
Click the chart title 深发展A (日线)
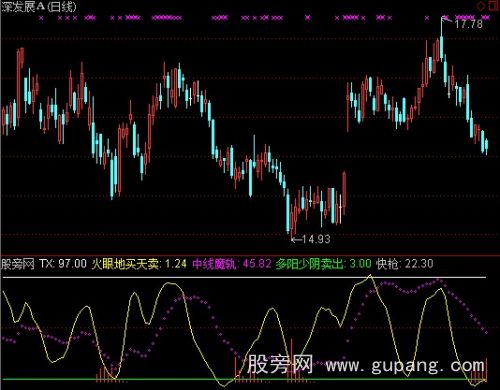click(39, 7)
